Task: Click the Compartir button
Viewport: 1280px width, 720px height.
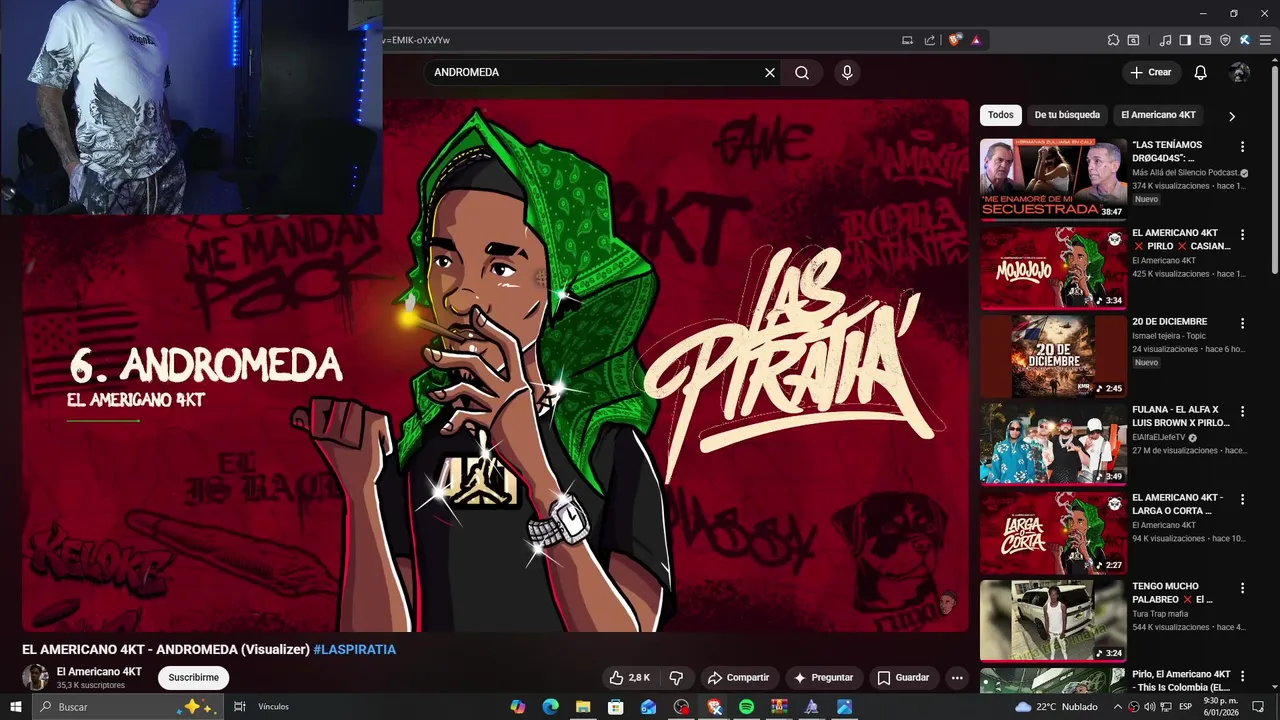Action: pos(739,678)
